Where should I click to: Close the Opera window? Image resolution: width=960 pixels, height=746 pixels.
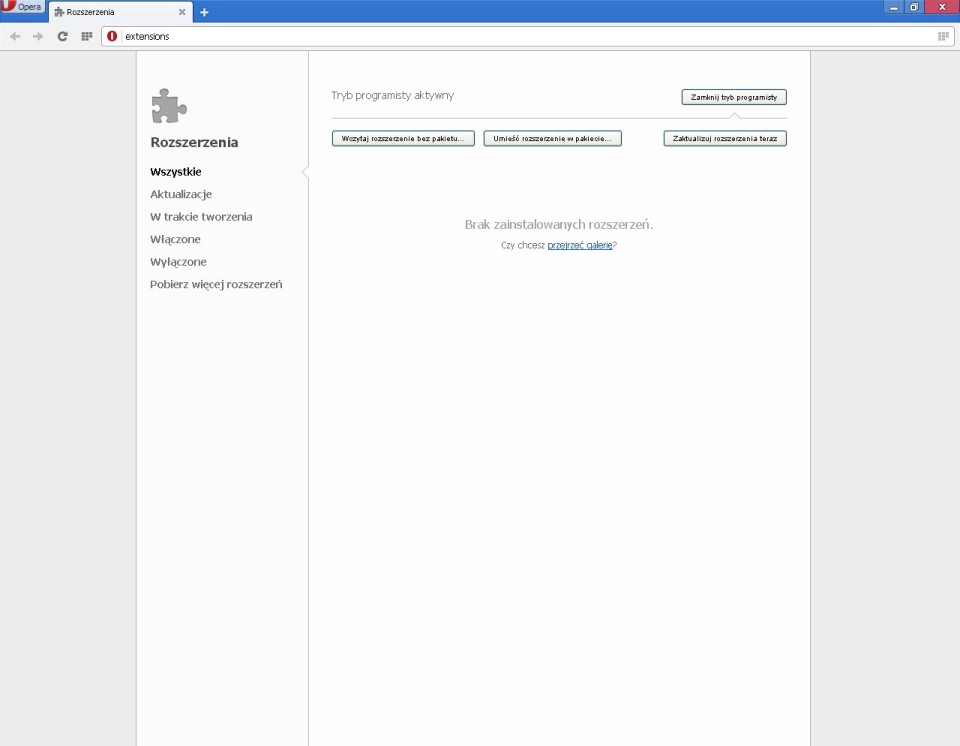click(942, 7)
